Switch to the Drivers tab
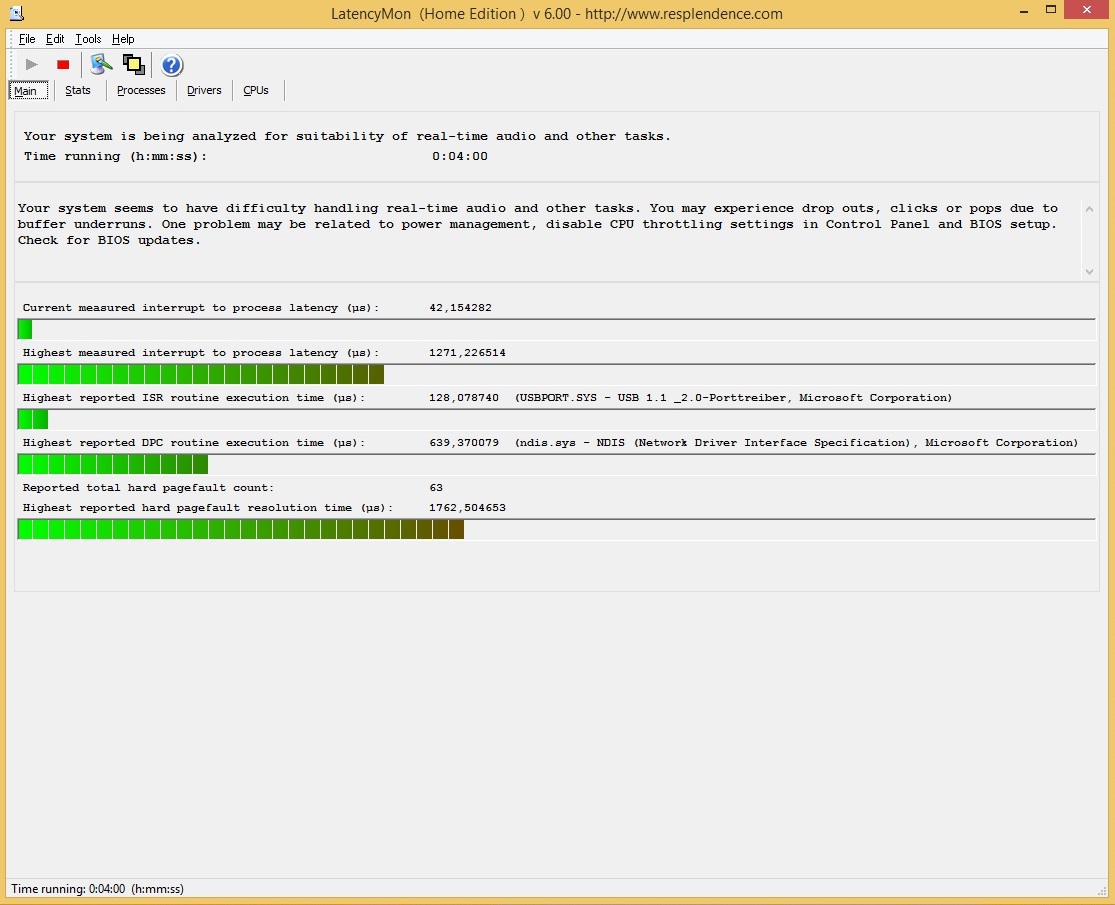Image resolution: width=1115 pixels, height=905 pixels. 204,90
